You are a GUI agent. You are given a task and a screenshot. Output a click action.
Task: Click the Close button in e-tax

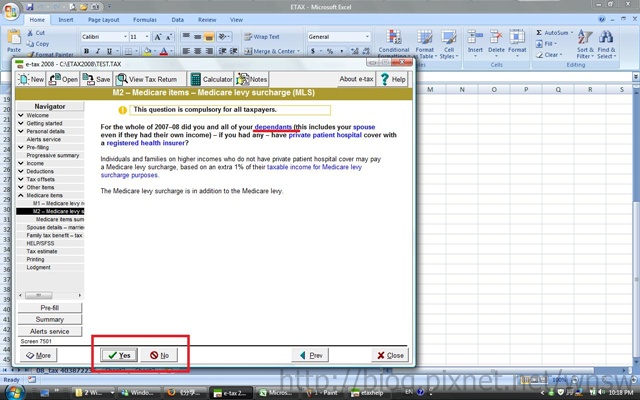(x=390, y=355)
